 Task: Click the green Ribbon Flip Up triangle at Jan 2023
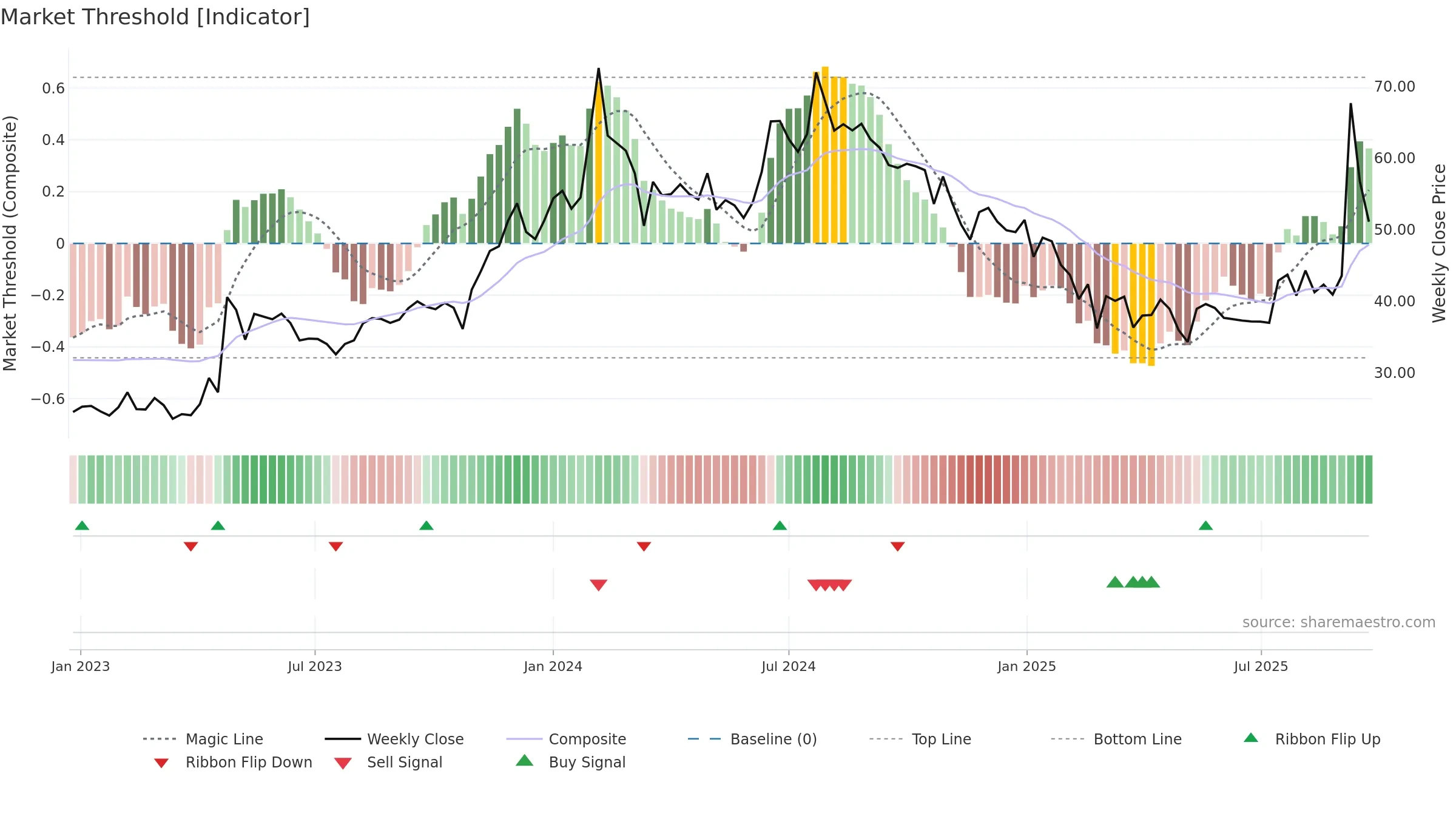coord(82,525)
